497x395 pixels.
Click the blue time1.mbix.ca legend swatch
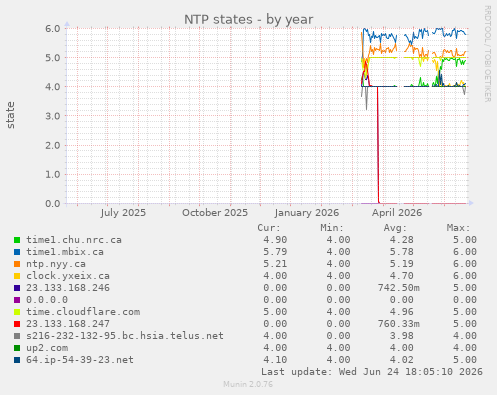pyautogui.click(x=17, y=252)
